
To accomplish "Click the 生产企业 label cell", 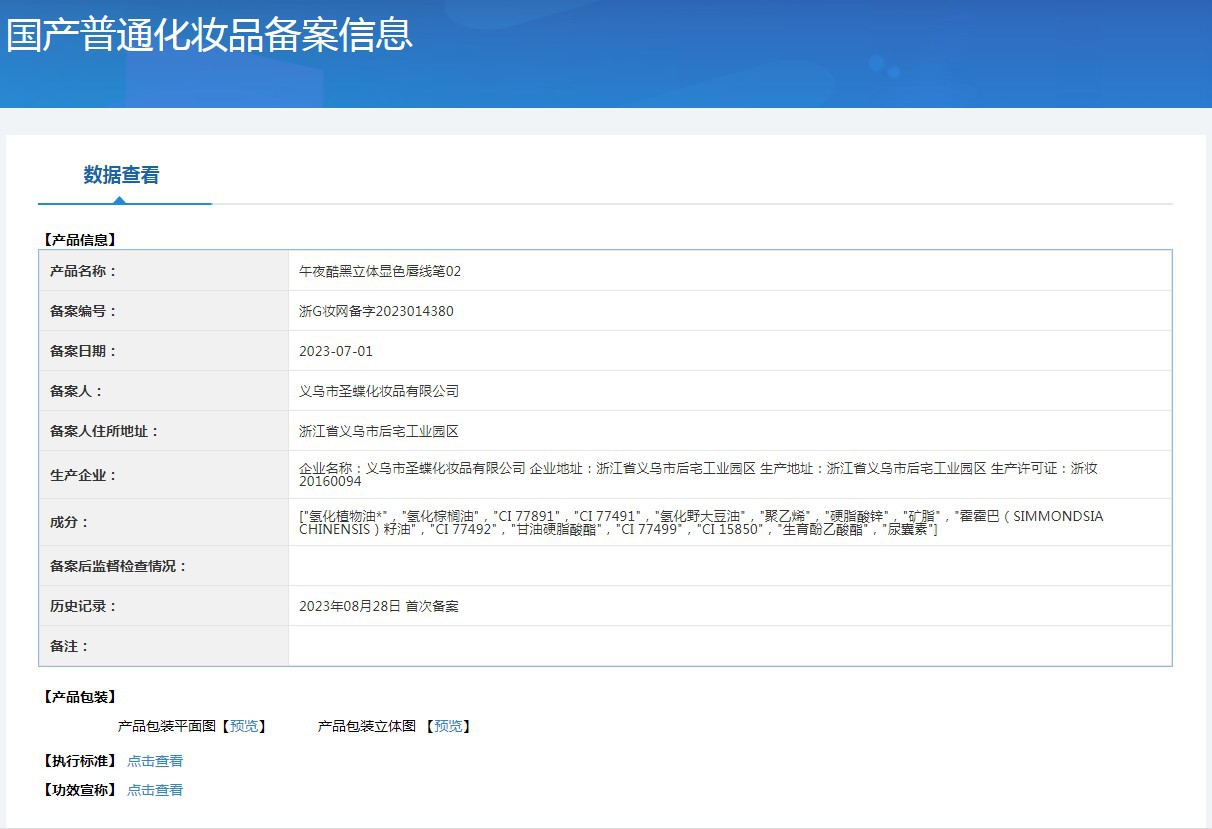I will pyautogui.click(x=164, y=475).
